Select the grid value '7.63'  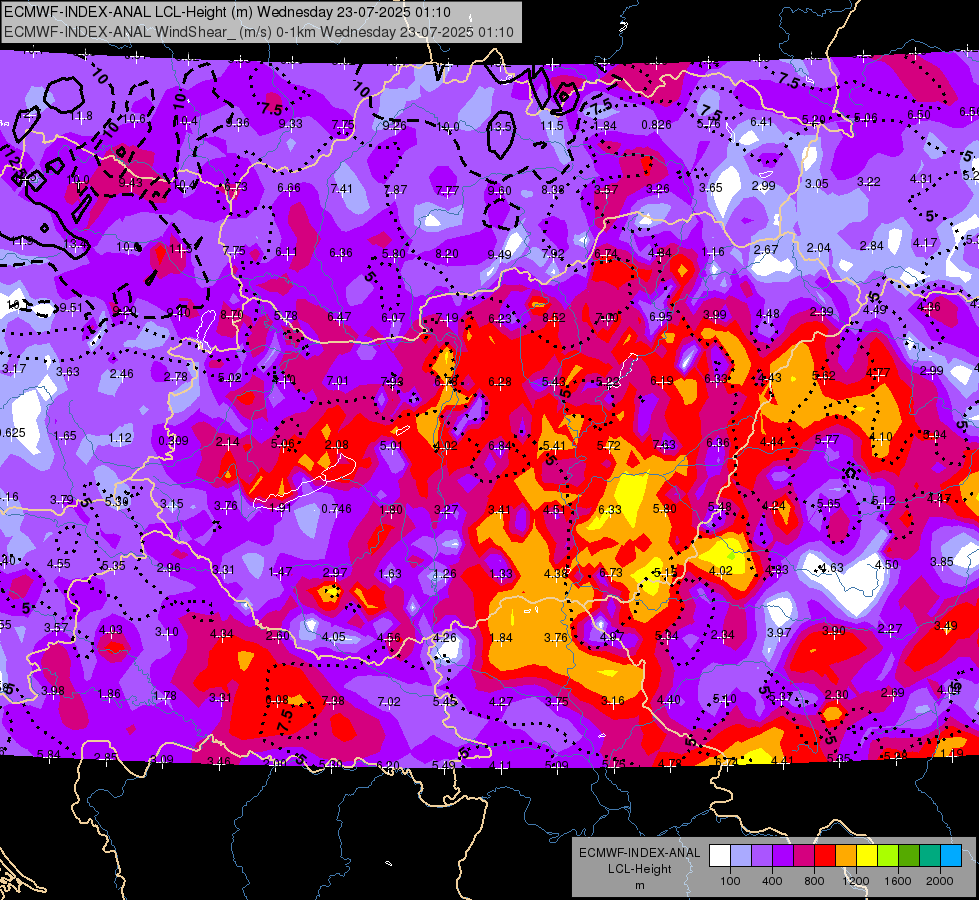664,444
